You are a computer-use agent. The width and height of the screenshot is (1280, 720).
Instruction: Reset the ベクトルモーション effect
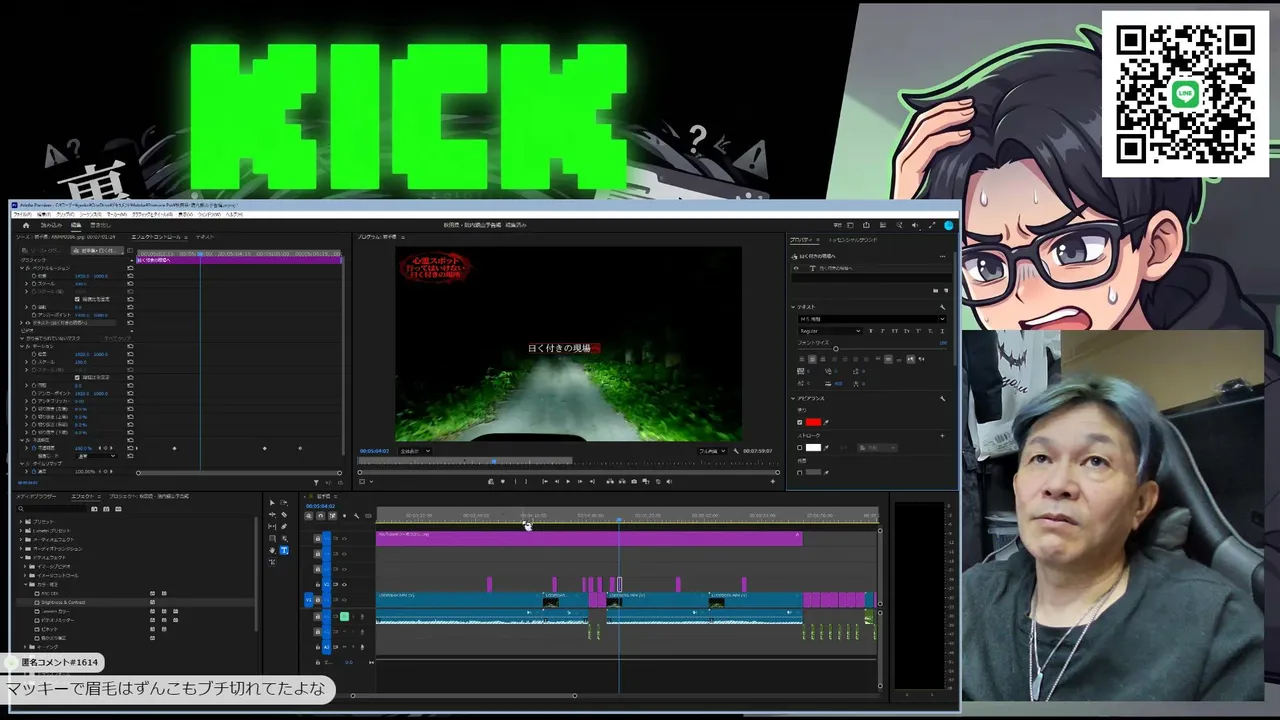pos(130,268)
